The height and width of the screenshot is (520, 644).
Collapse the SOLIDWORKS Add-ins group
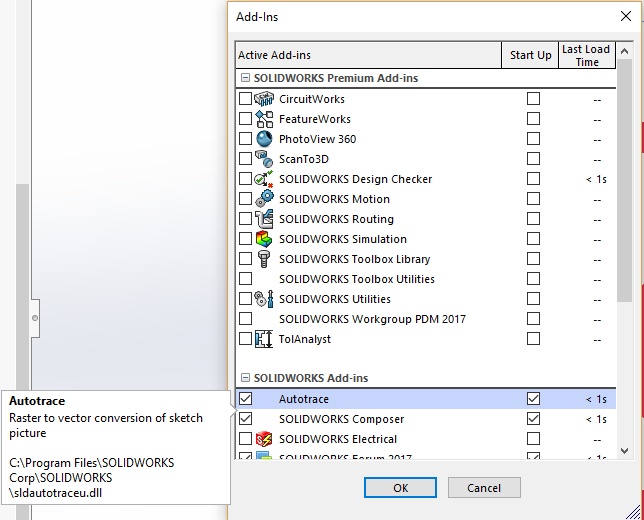[245, 377]
